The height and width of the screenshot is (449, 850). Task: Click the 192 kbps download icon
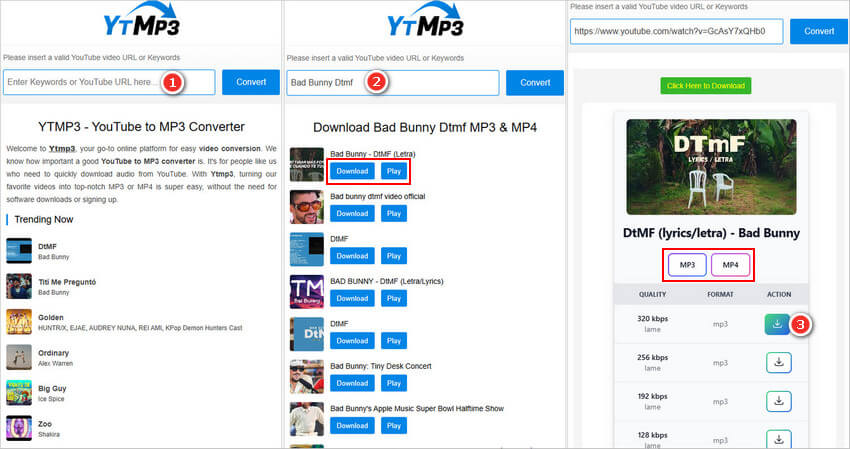coord(778,401)
